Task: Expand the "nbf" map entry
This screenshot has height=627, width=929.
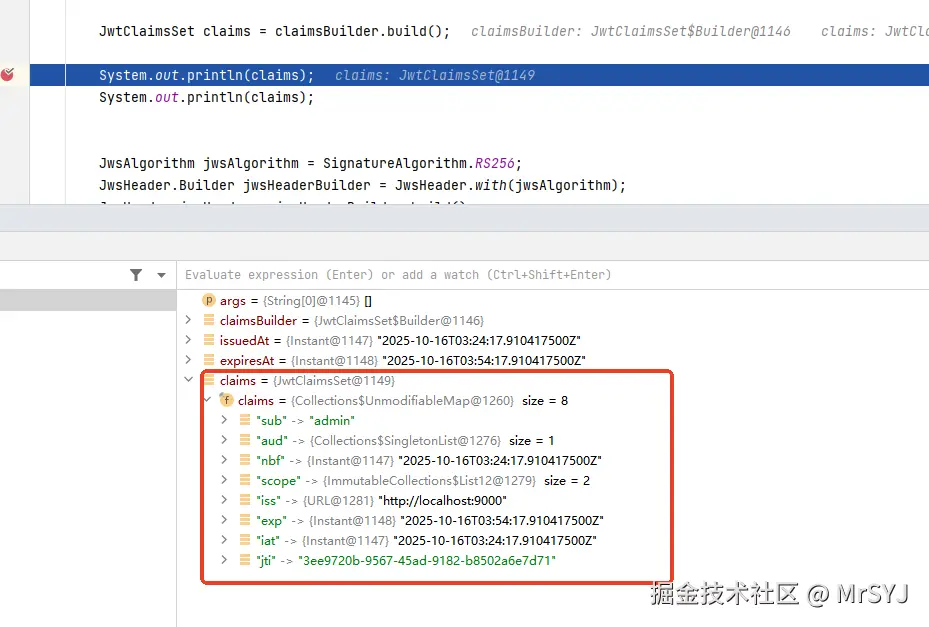Action: 224,460
